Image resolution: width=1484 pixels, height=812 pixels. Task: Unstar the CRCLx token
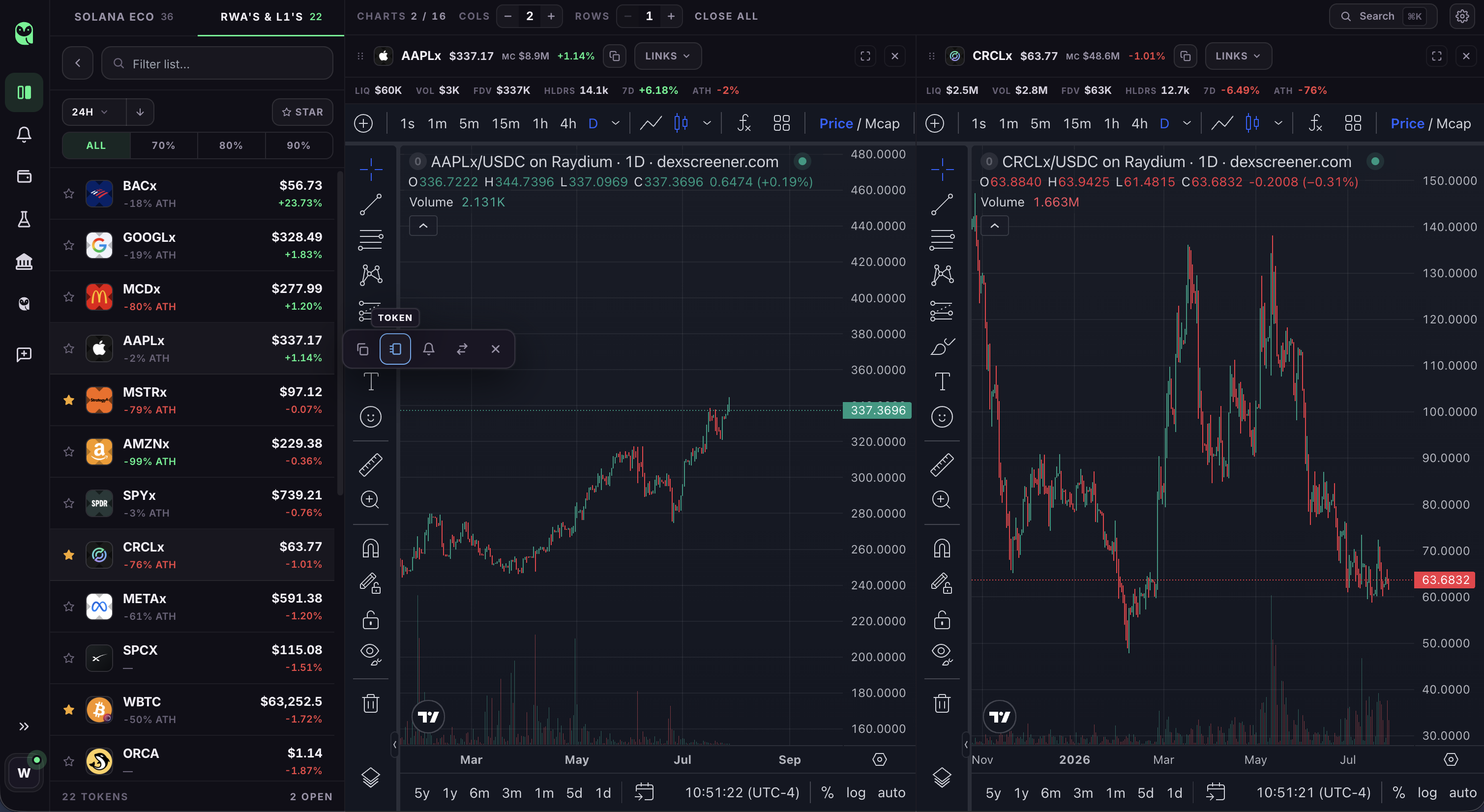(x=68, y=554)
